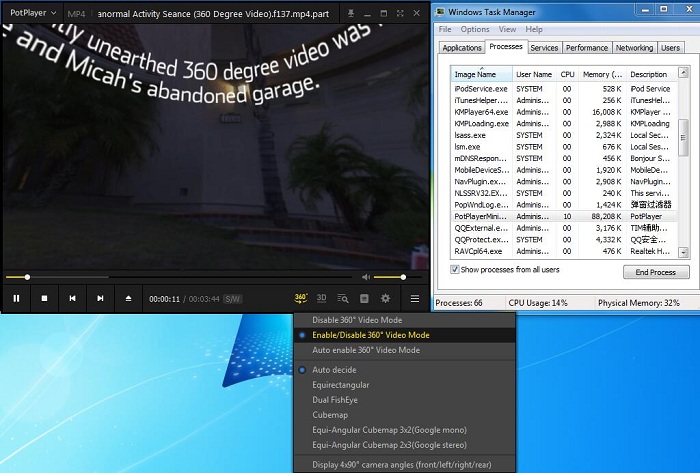Screen dimensions: 700x473
Task: Pin PotPlayer window on top
Action: 351,13
